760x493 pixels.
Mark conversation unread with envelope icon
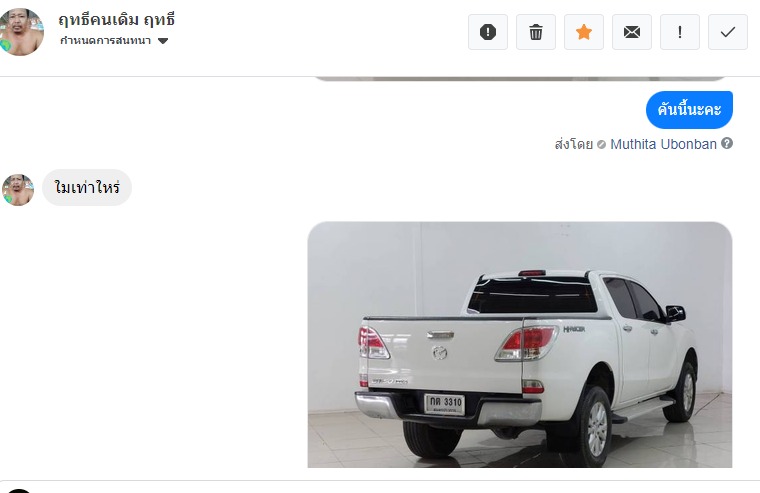(x=632, y=32)
